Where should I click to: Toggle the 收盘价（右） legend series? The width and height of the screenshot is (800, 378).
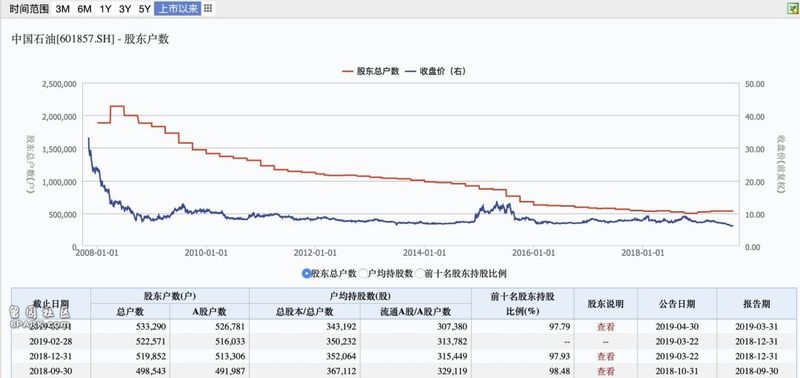[435, 71]
